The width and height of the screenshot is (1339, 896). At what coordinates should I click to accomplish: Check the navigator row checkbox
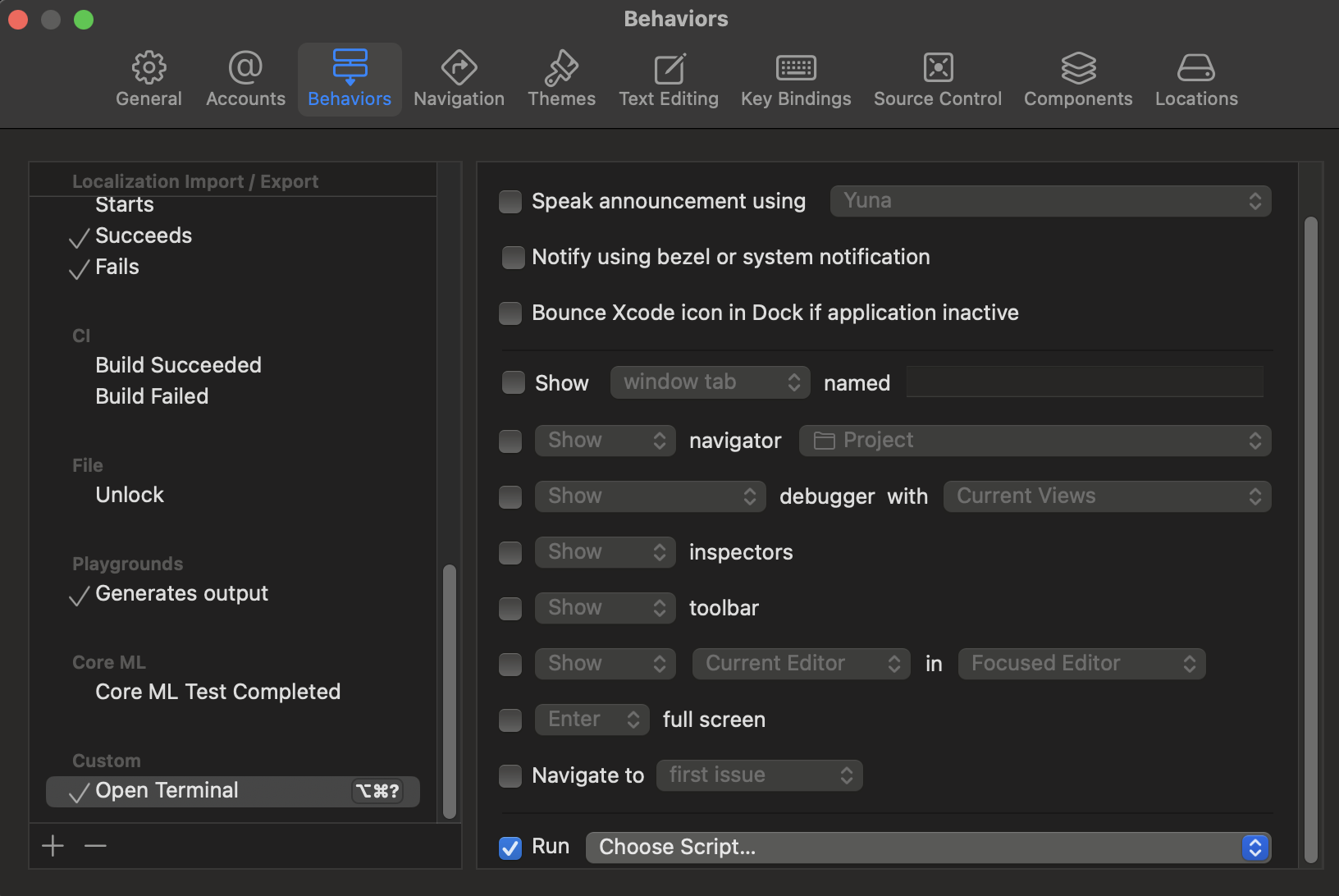[510, 441]
